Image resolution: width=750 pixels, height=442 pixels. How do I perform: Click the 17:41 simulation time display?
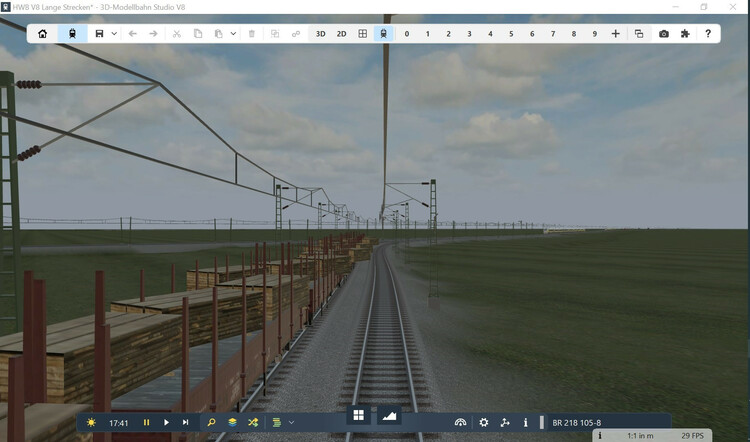(119, 423)
